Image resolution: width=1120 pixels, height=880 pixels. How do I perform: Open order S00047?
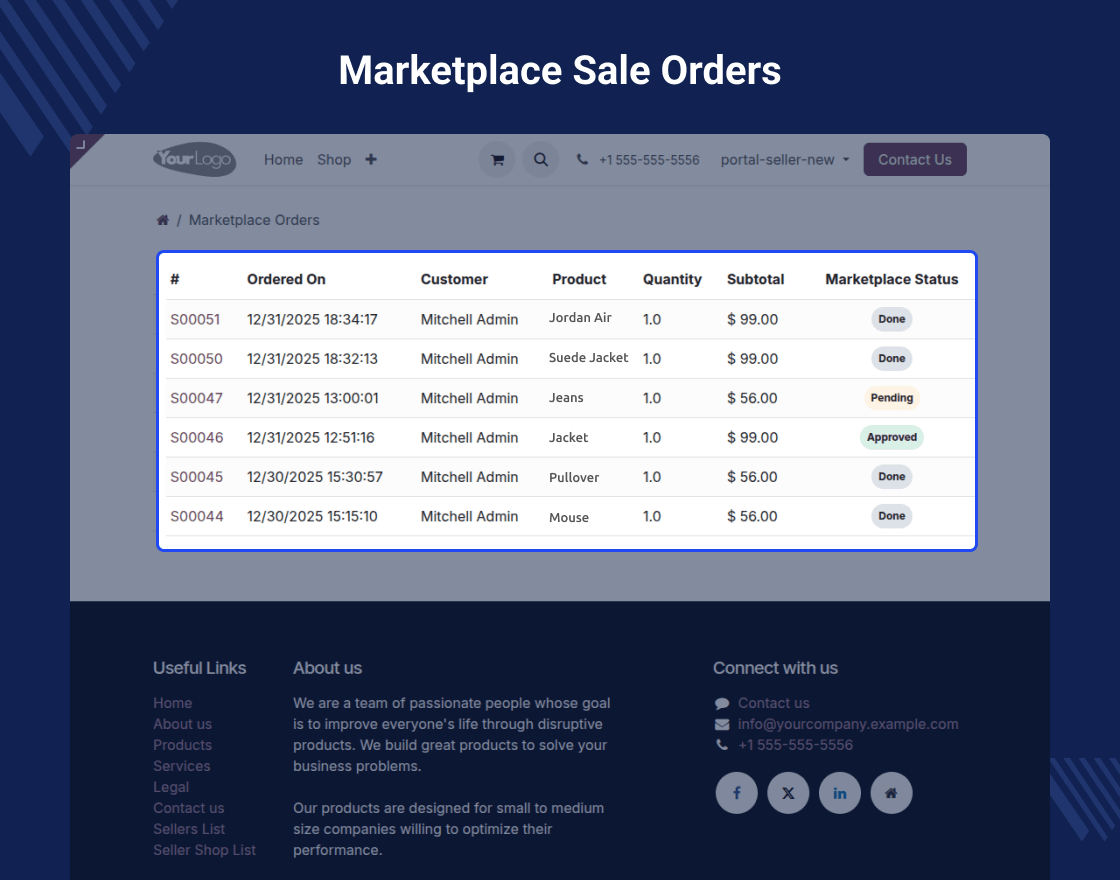pos(196,398)
